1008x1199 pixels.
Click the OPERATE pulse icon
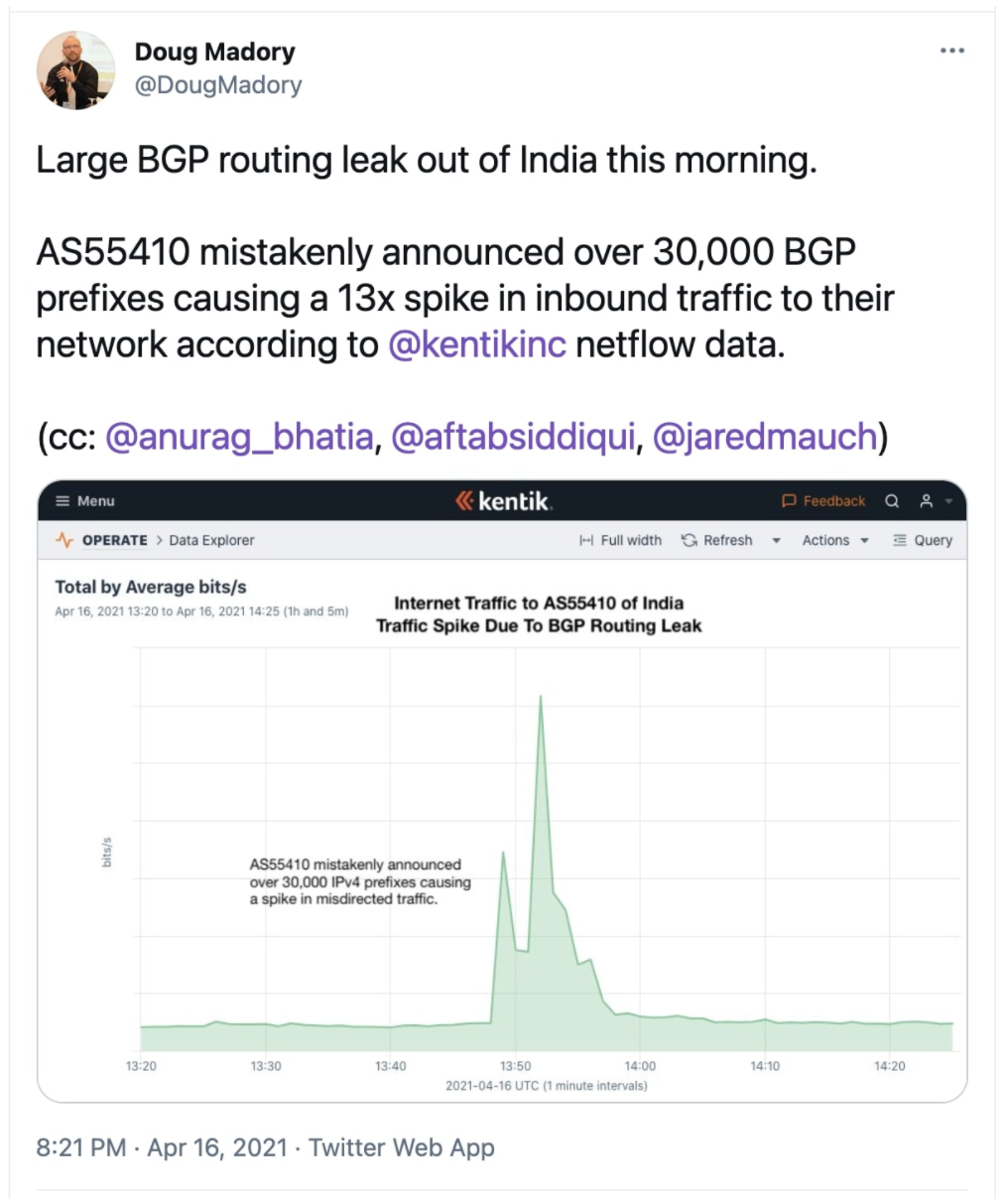[x=64, y=540]
